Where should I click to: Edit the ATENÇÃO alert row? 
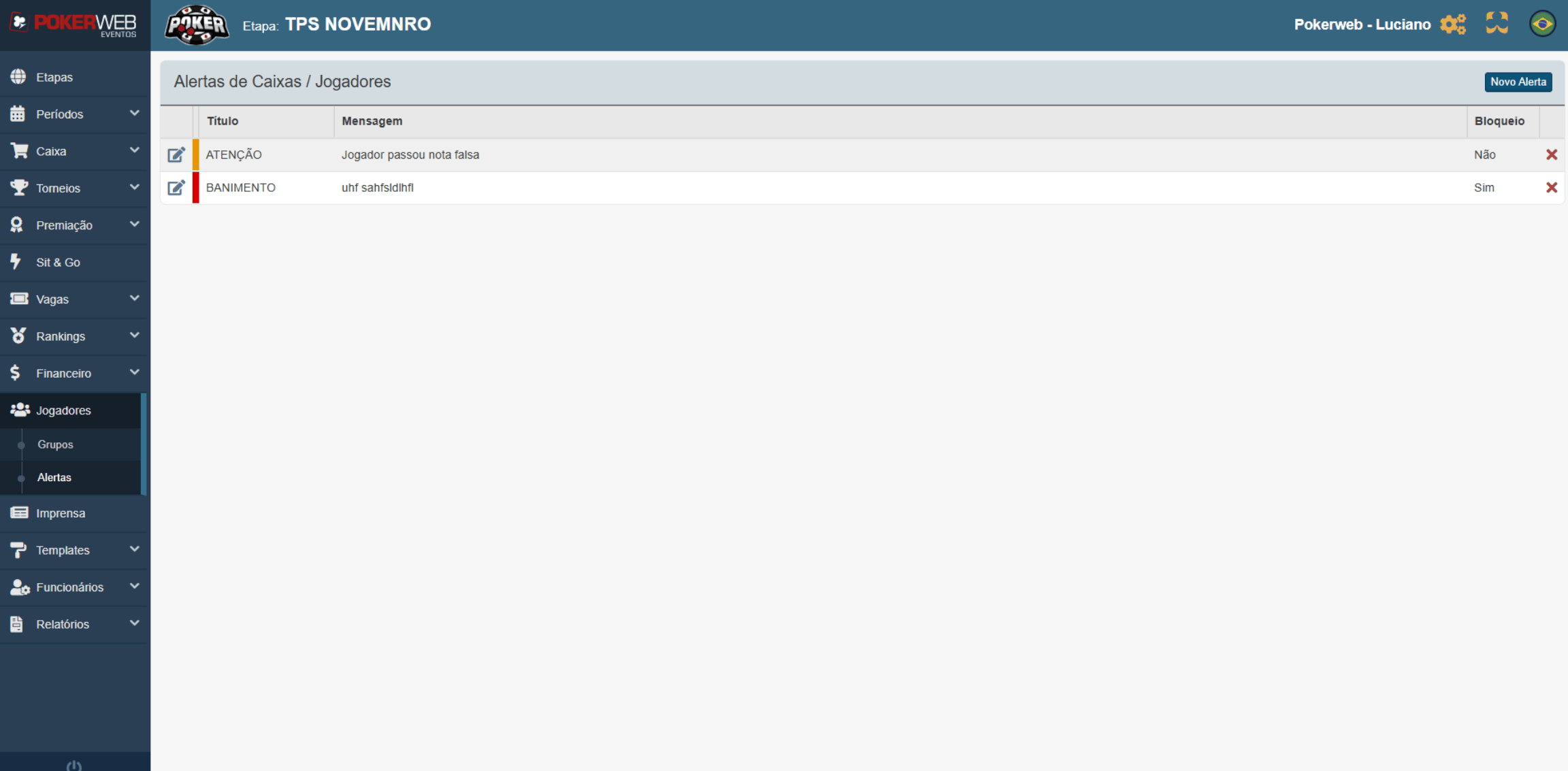point(176,155)
